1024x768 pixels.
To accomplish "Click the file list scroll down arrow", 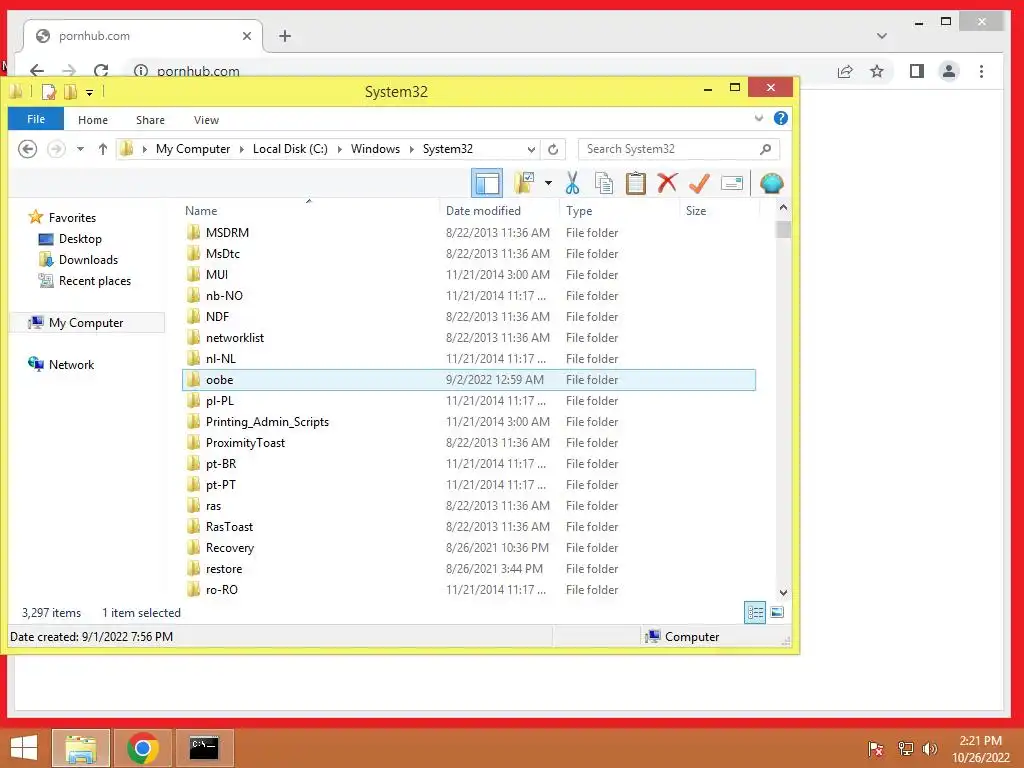I will click(x=783, y=593).
